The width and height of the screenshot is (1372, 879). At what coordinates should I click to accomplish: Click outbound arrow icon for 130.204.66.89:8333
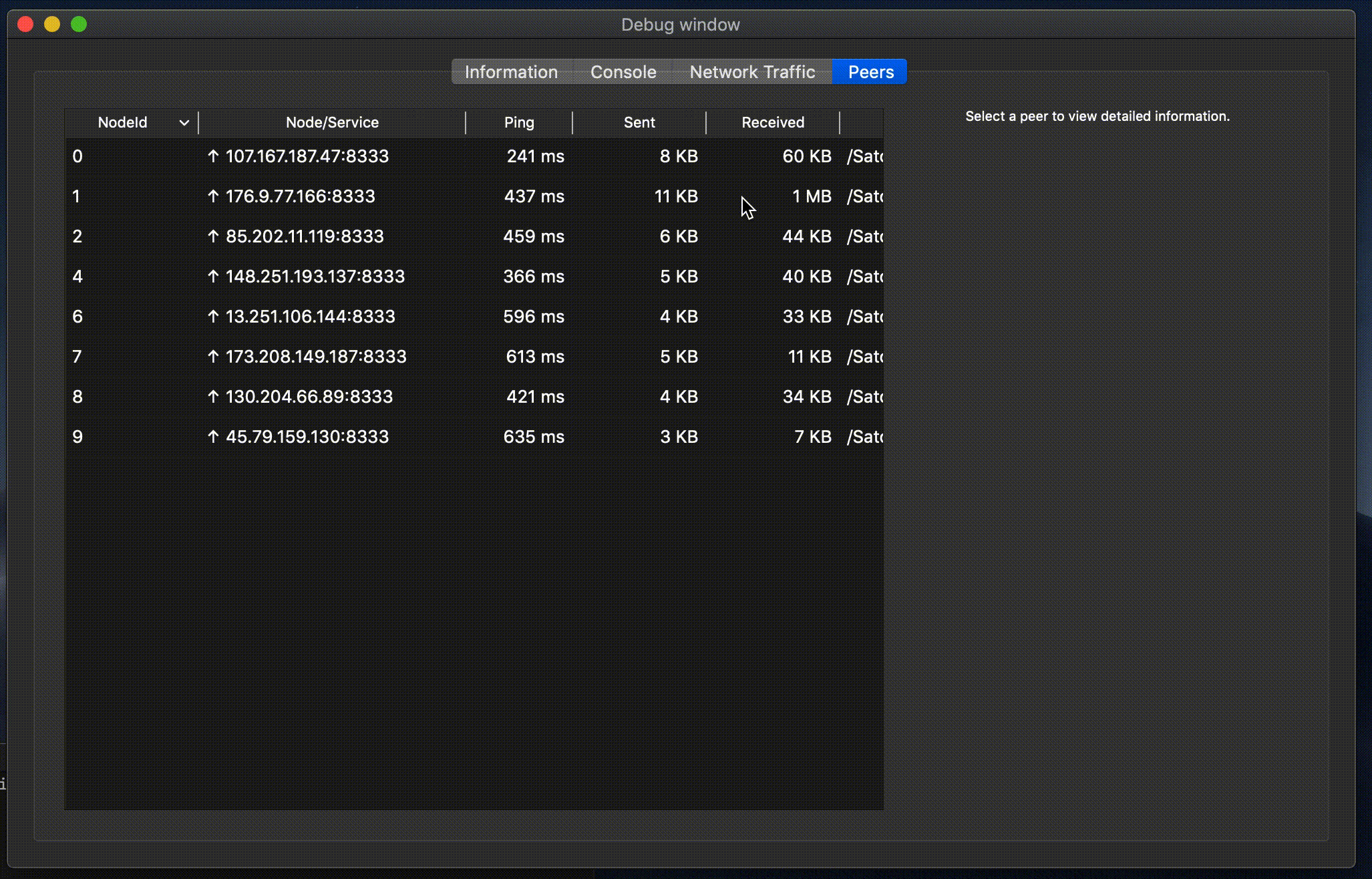pyautogui.click(x=213, y=397)
